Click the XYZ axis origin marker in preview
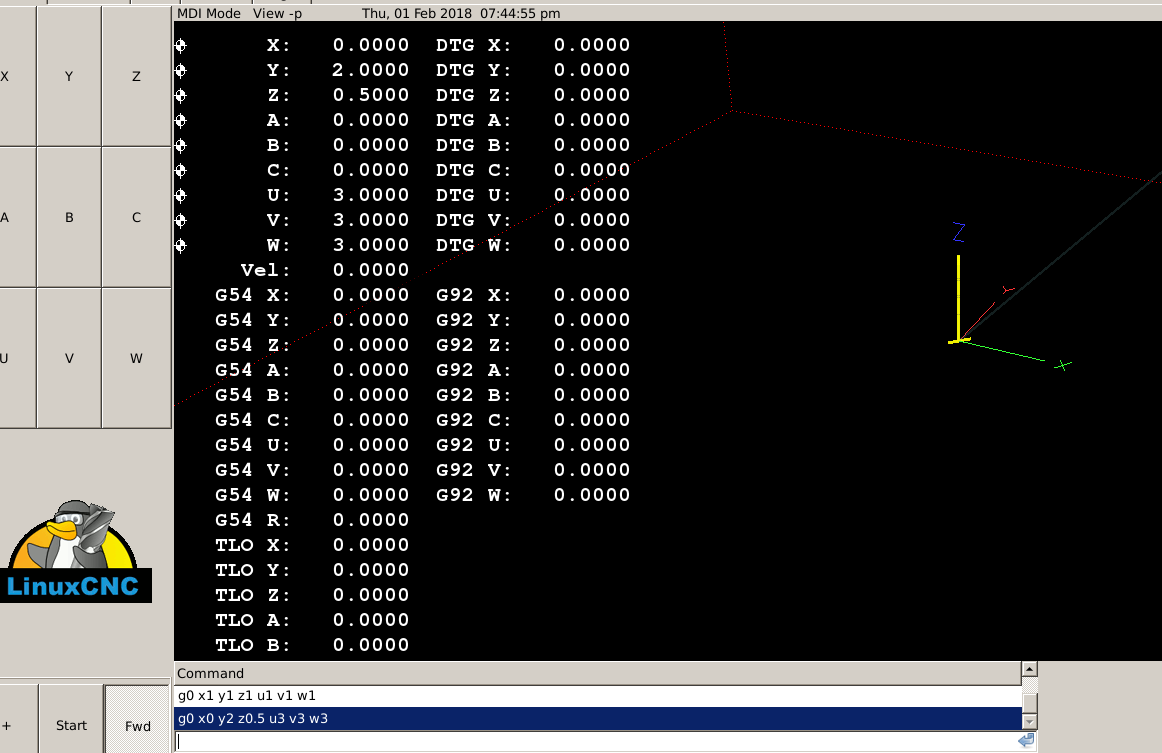This screenshot has width=1162, height=753. (x=959, y=341)
